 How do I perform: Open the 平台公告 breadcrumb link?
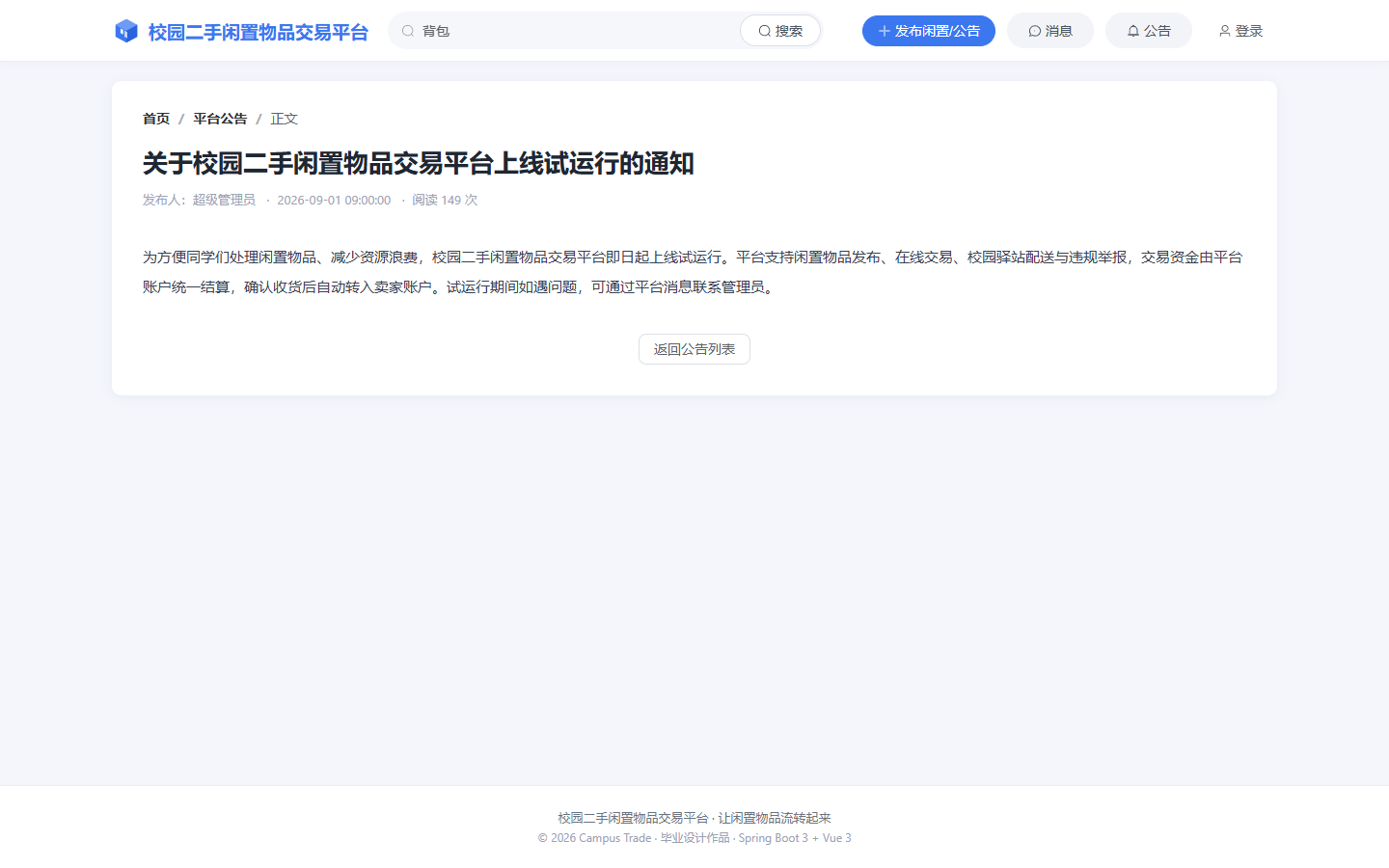point(220,119)
